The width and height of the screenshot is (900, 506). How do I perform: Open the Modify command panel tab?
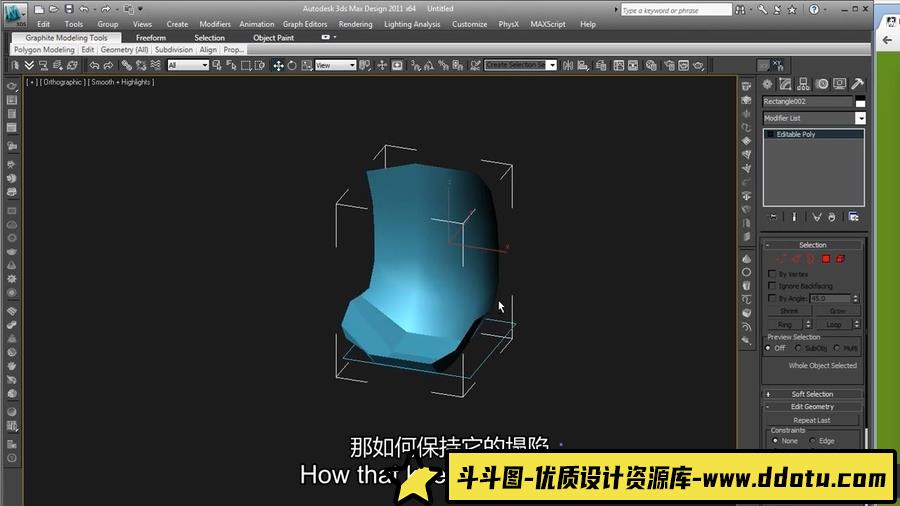click(785, 84)
